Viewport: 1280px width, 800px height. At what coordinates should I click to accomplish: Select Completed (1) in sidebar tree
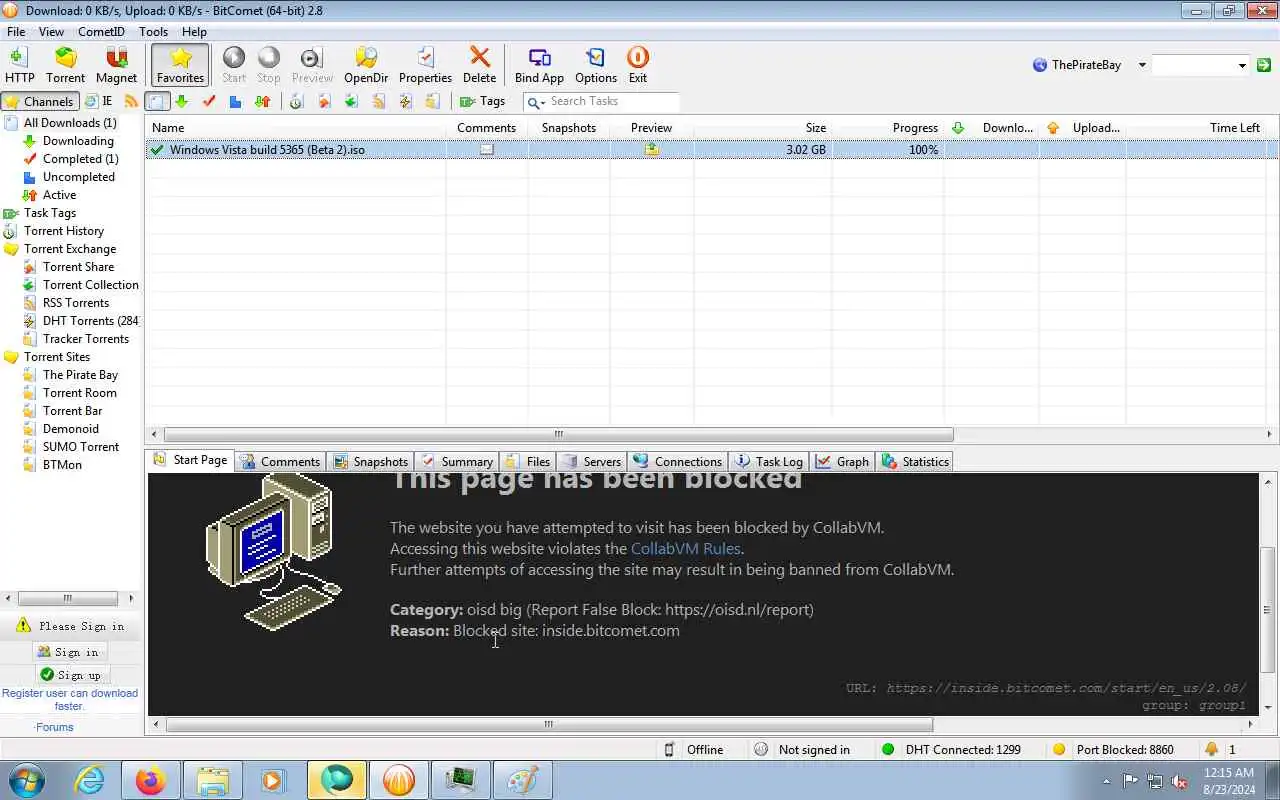(x=80, y=159)
